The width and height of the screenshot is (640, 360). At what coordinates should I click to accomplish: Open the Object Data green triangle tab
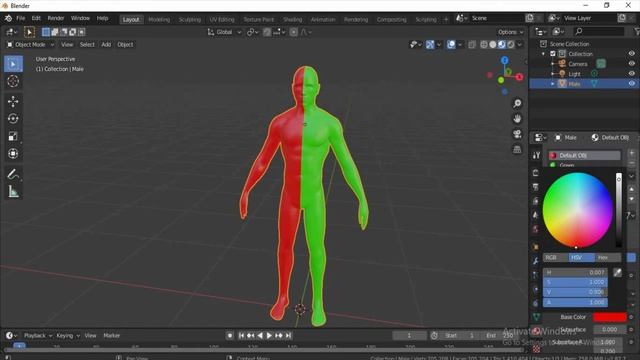tap(536, 317)
